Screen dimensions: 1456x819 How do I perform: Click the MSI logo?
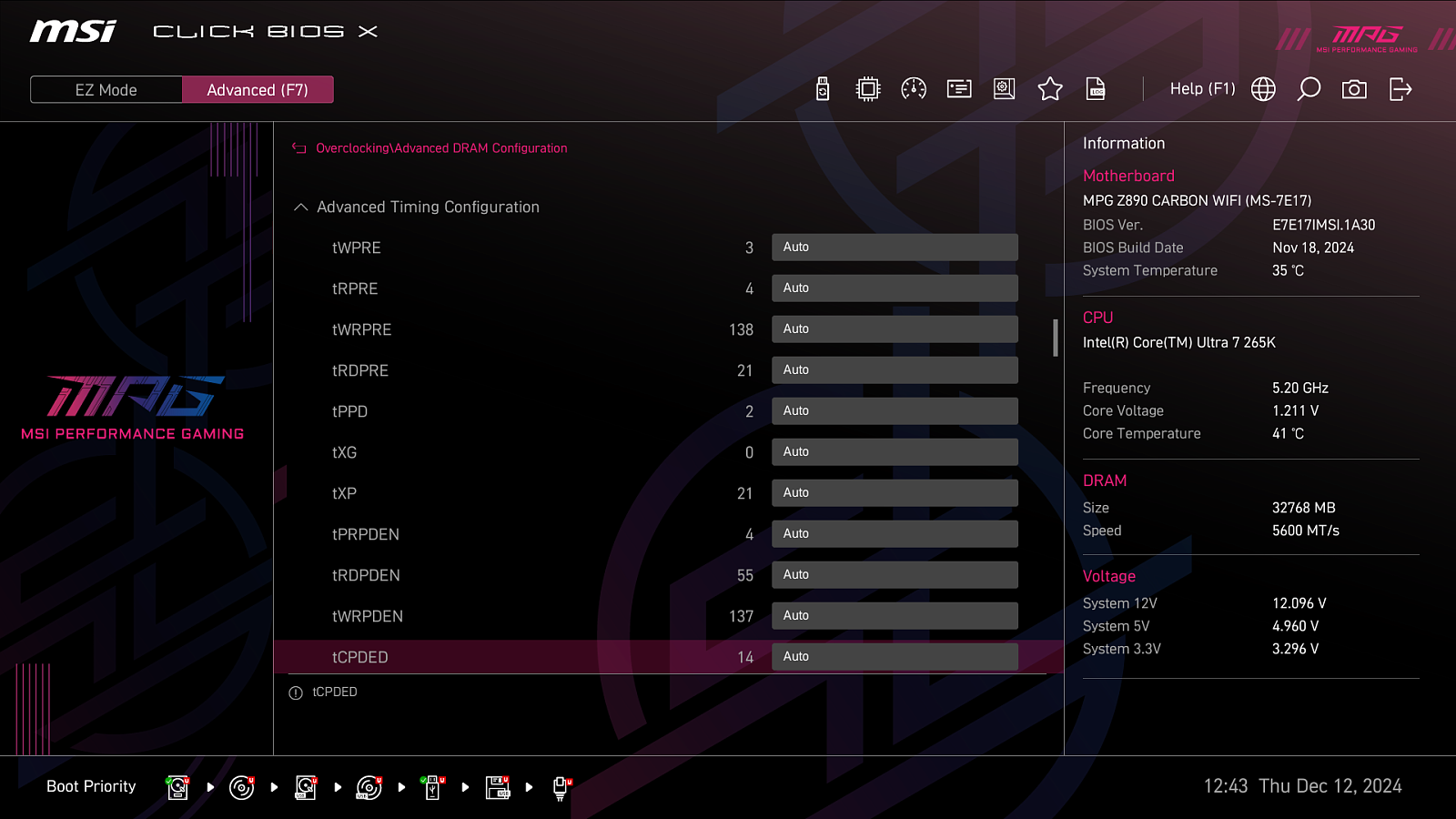pos(73,31)
